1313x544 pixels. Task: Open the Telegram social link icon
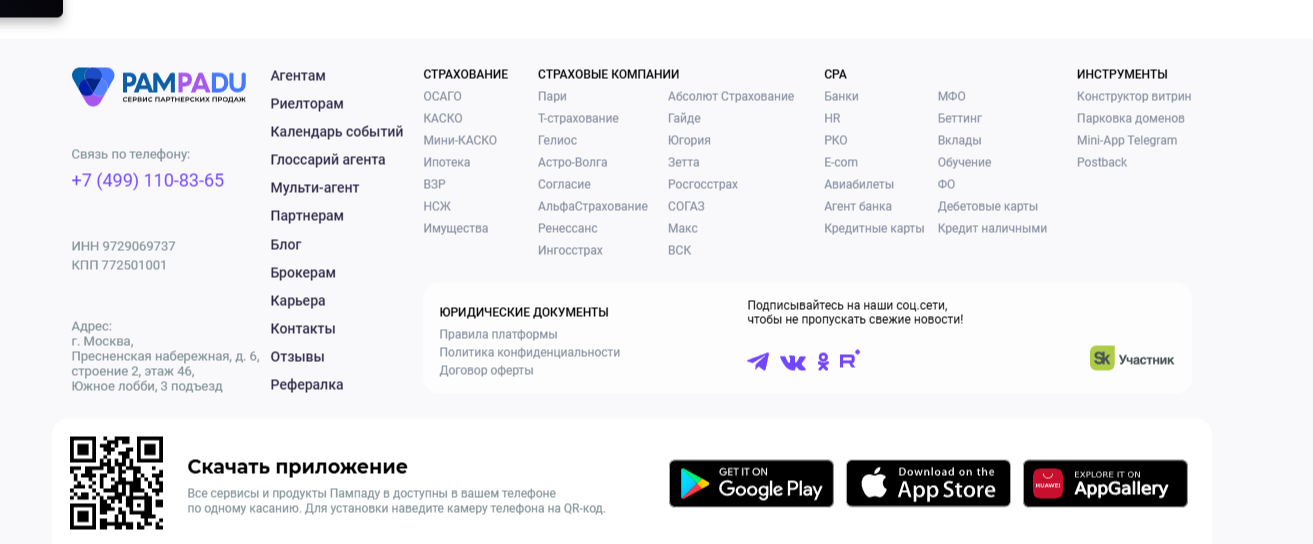758,362
